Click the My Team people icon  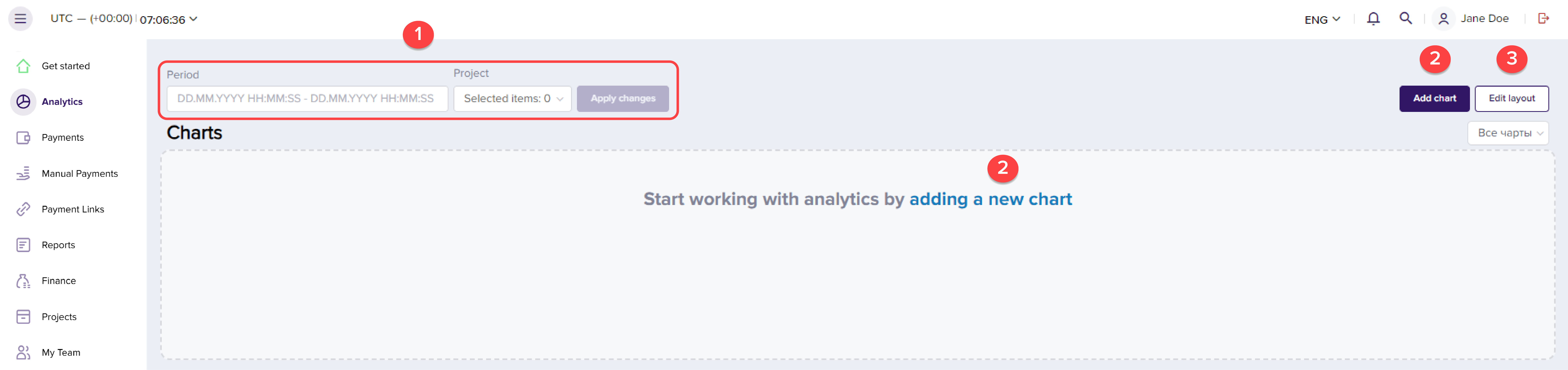23,352
